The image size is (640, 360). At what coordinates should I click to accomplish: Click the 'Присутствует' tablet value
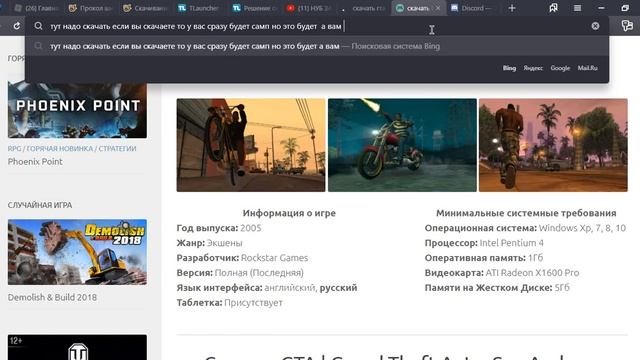pyautogui.click(x=253, y=303)
